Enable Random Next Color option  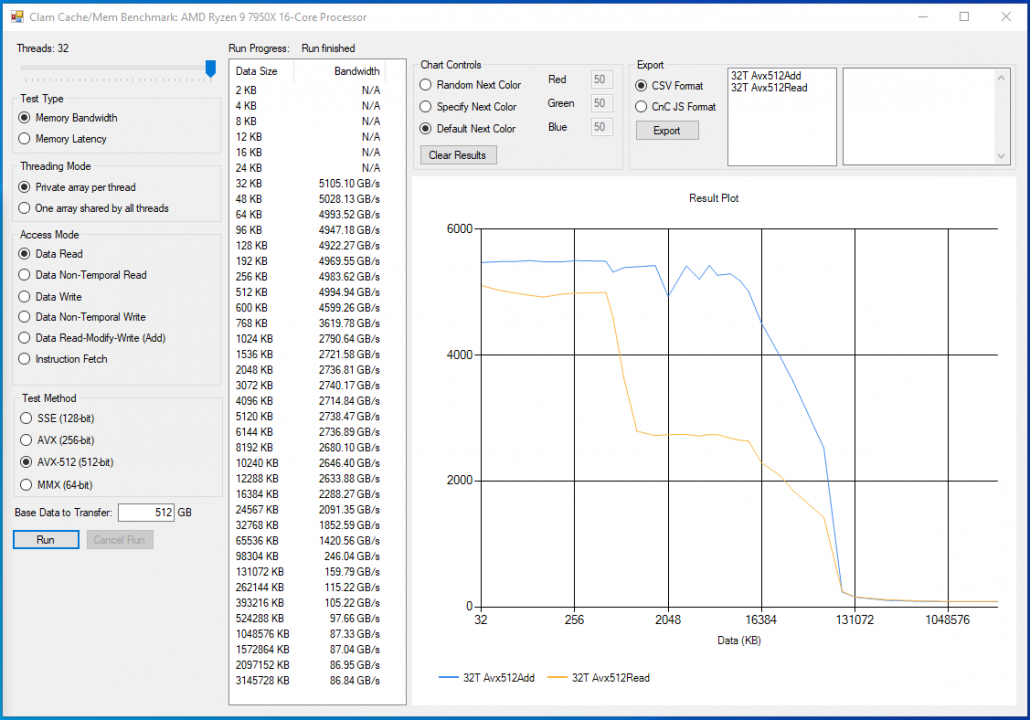point(426,85)
